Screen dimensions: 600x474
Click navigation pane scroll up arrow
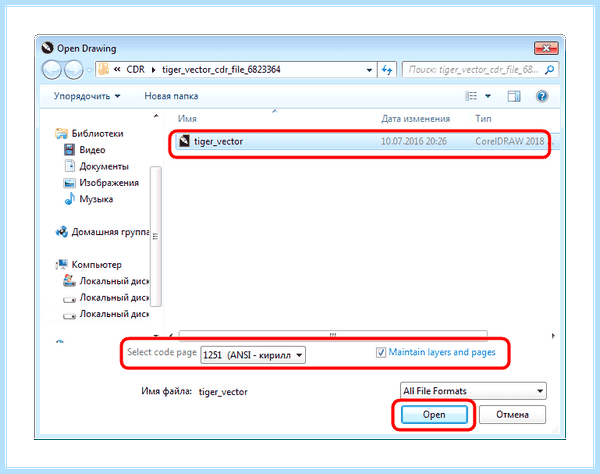tap(156, 116)
